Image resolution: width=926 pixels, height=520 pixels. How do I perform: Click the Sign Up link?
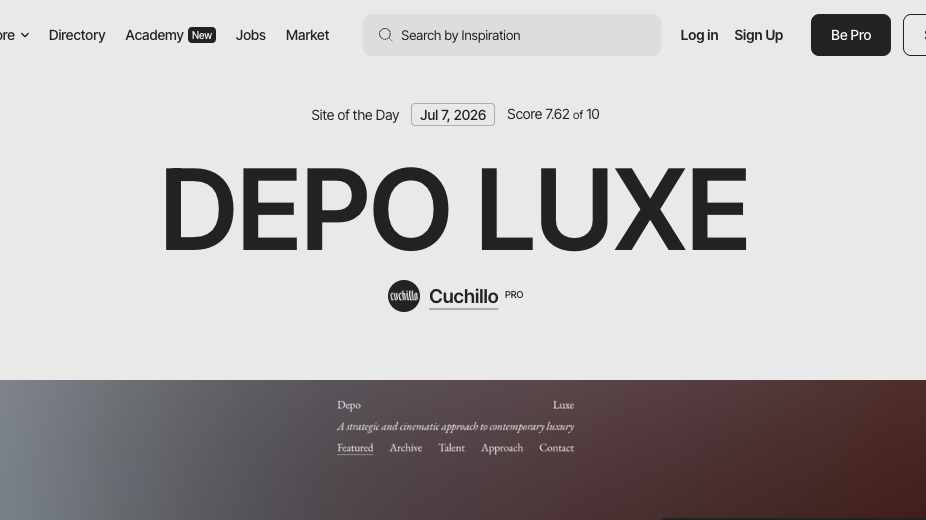tap(758, 35)
